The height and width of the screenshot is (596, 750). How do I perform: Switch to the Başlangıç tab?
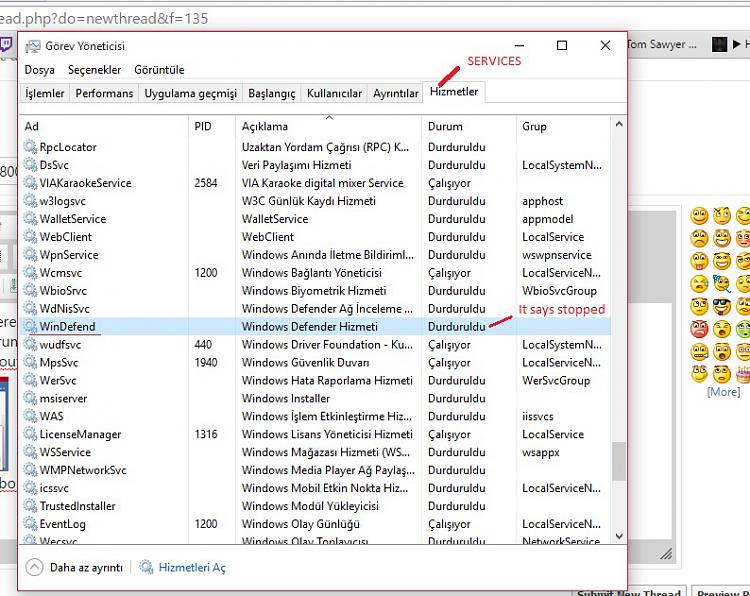click(272, 93)
